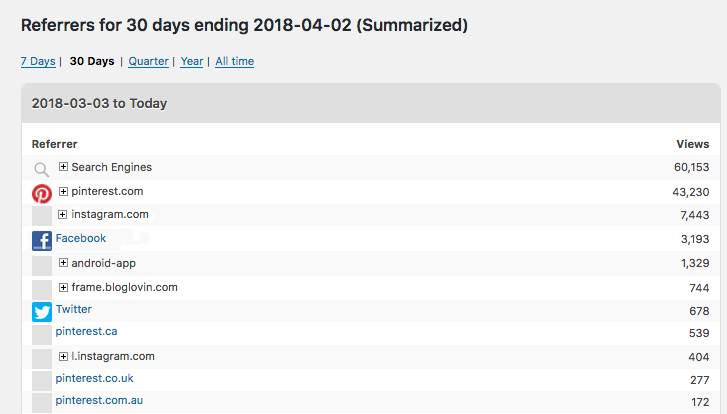Click the Pinterest logo icon
727x414 pixels.
(x=42, y=193)
